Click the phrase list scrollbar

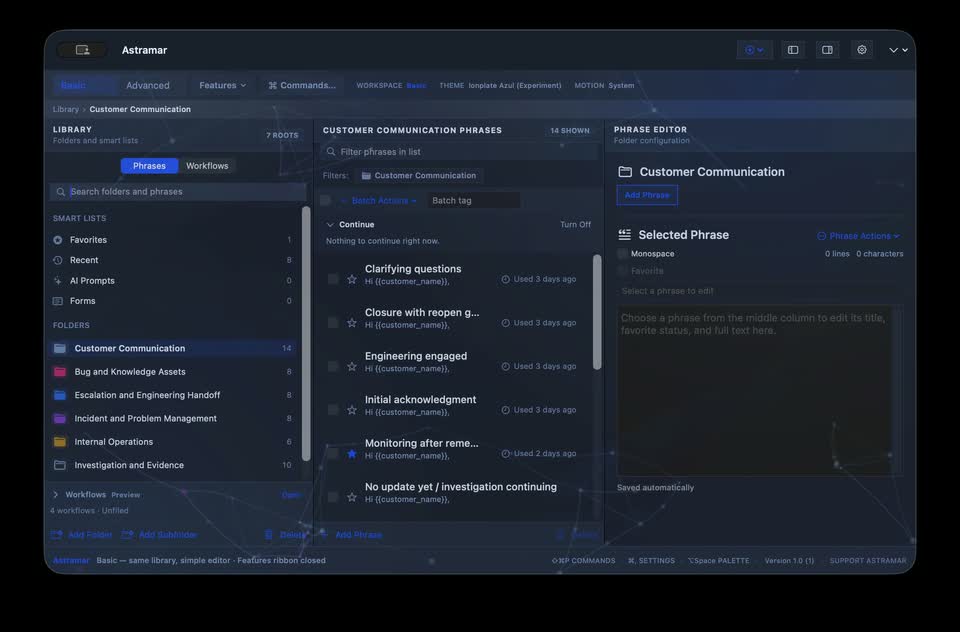597,312
